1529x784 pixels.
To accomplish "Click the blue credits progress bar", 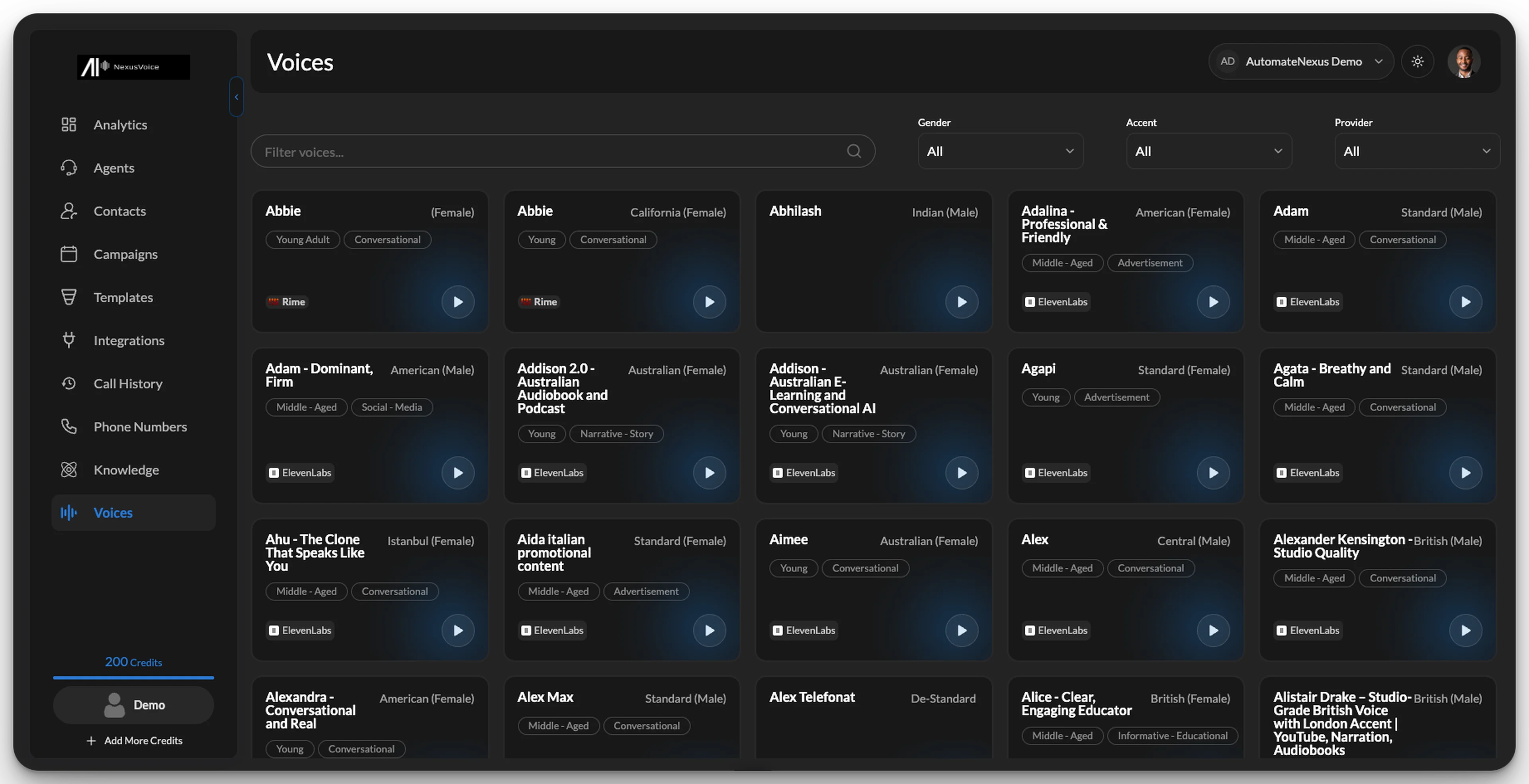I will (133, 677).
